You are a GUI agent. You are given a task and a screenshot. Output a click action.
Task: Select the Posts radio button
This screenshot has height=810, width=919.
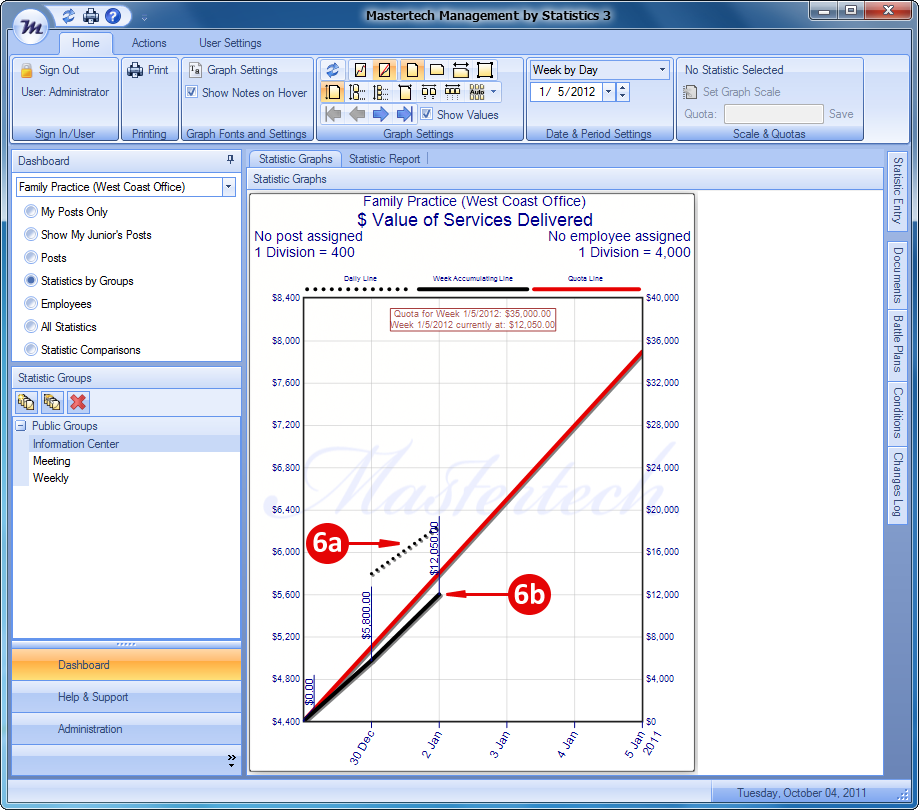30,257
